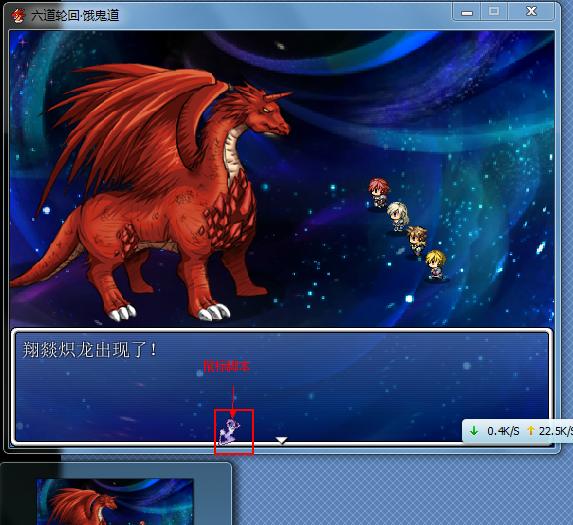This screenshot has height=525, width=573.
Task: Close the 六道轮回·饿鬼道 game window
Action: click(x=531, y=12)
